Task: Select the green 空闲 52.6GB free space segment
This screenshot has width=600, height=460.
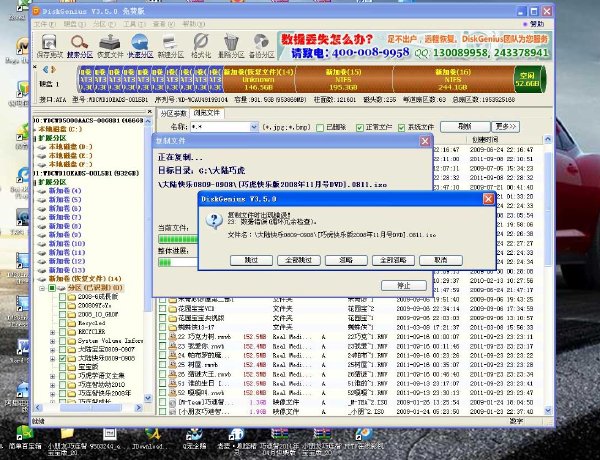Action: pyautogui.click(x=530, y=80)
